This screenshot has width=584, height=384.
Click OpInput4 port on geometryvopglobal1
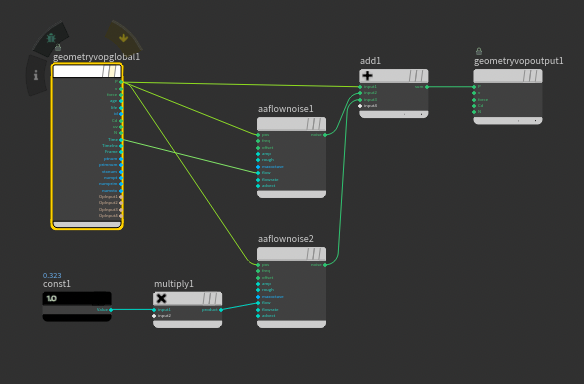pos(121,216)
